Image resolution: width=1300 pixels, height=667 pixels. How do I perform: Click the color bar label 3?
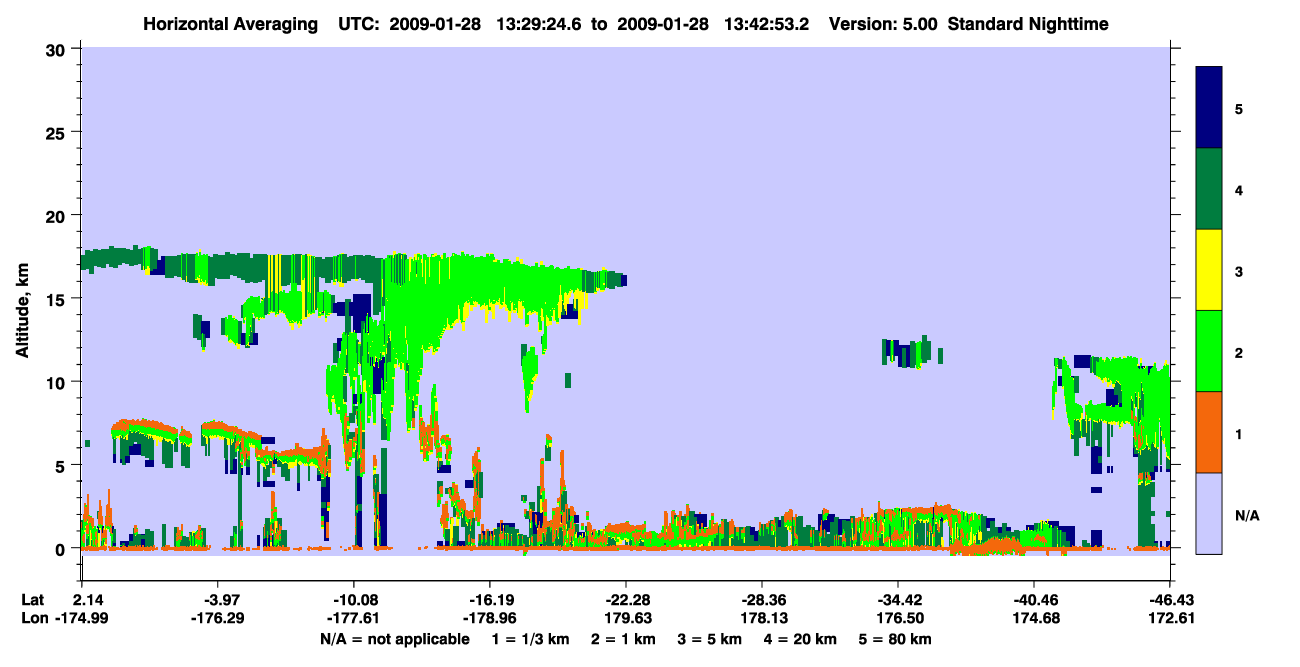tap(1239, 272)
